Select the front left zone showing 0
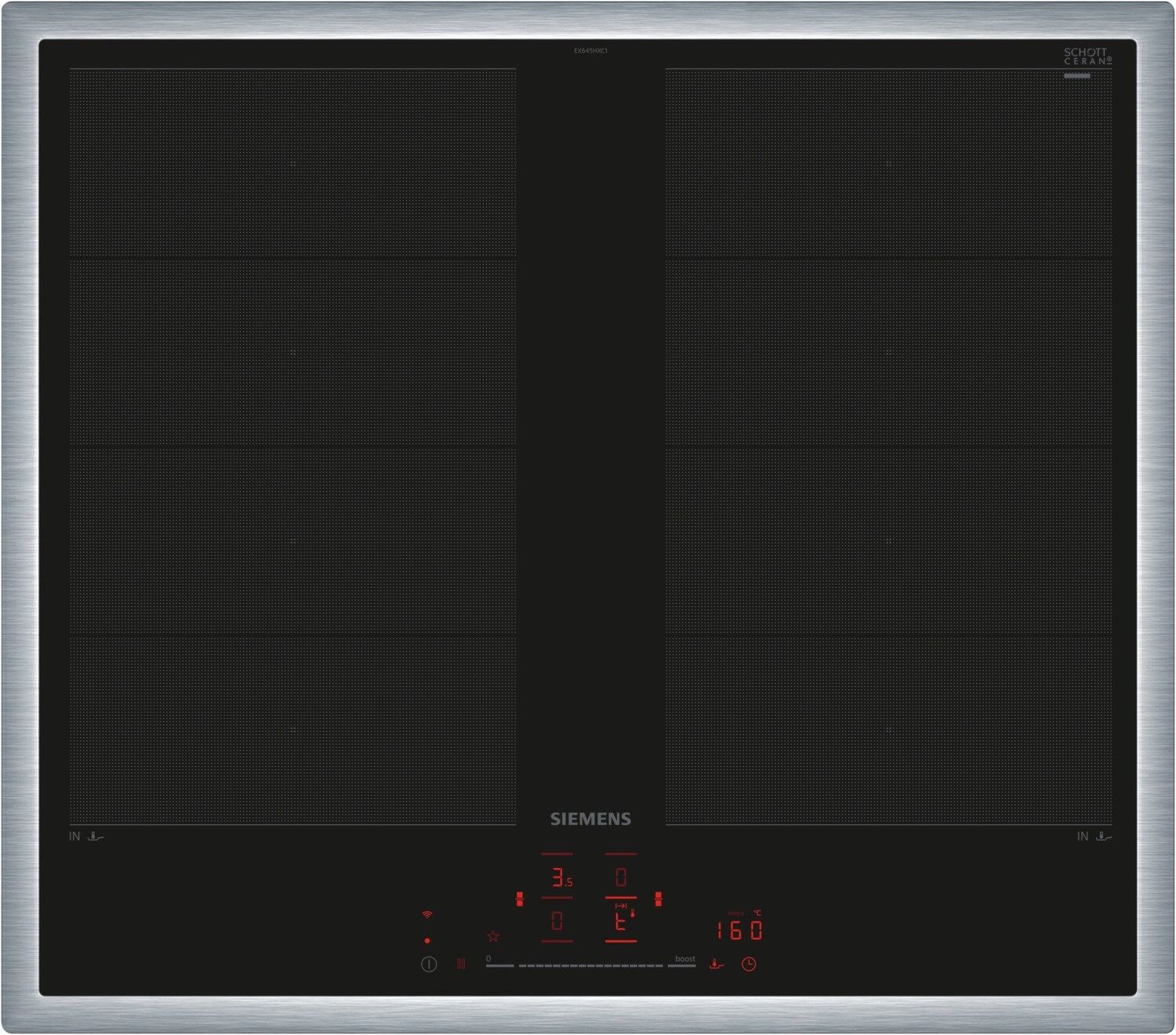The height and width of the screenshot is (1035, 1176). pyautogui.click(x=557, y=921)
